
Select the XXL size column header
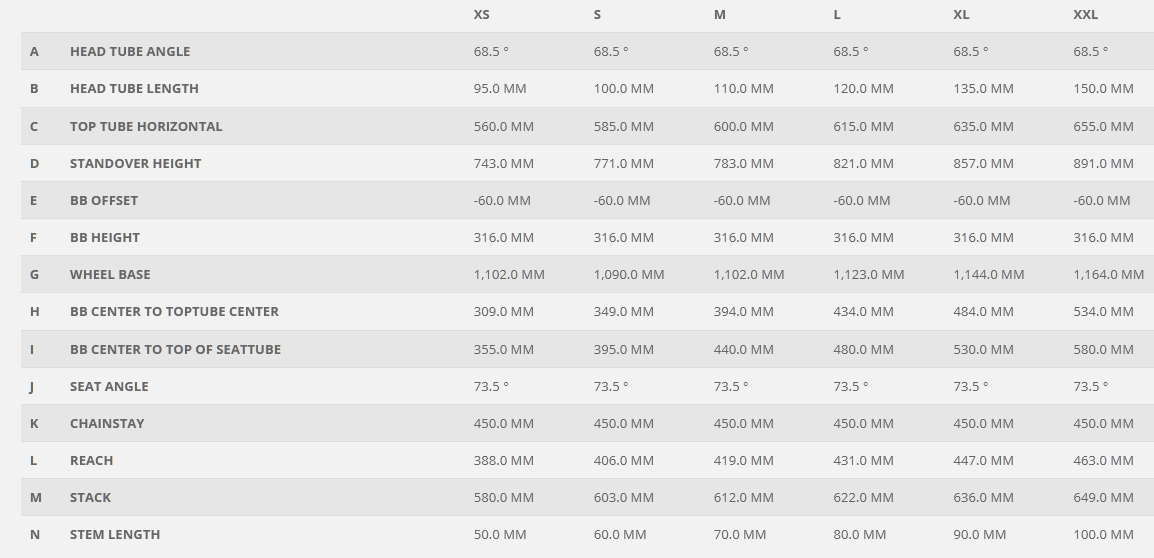click(1086, 15)
